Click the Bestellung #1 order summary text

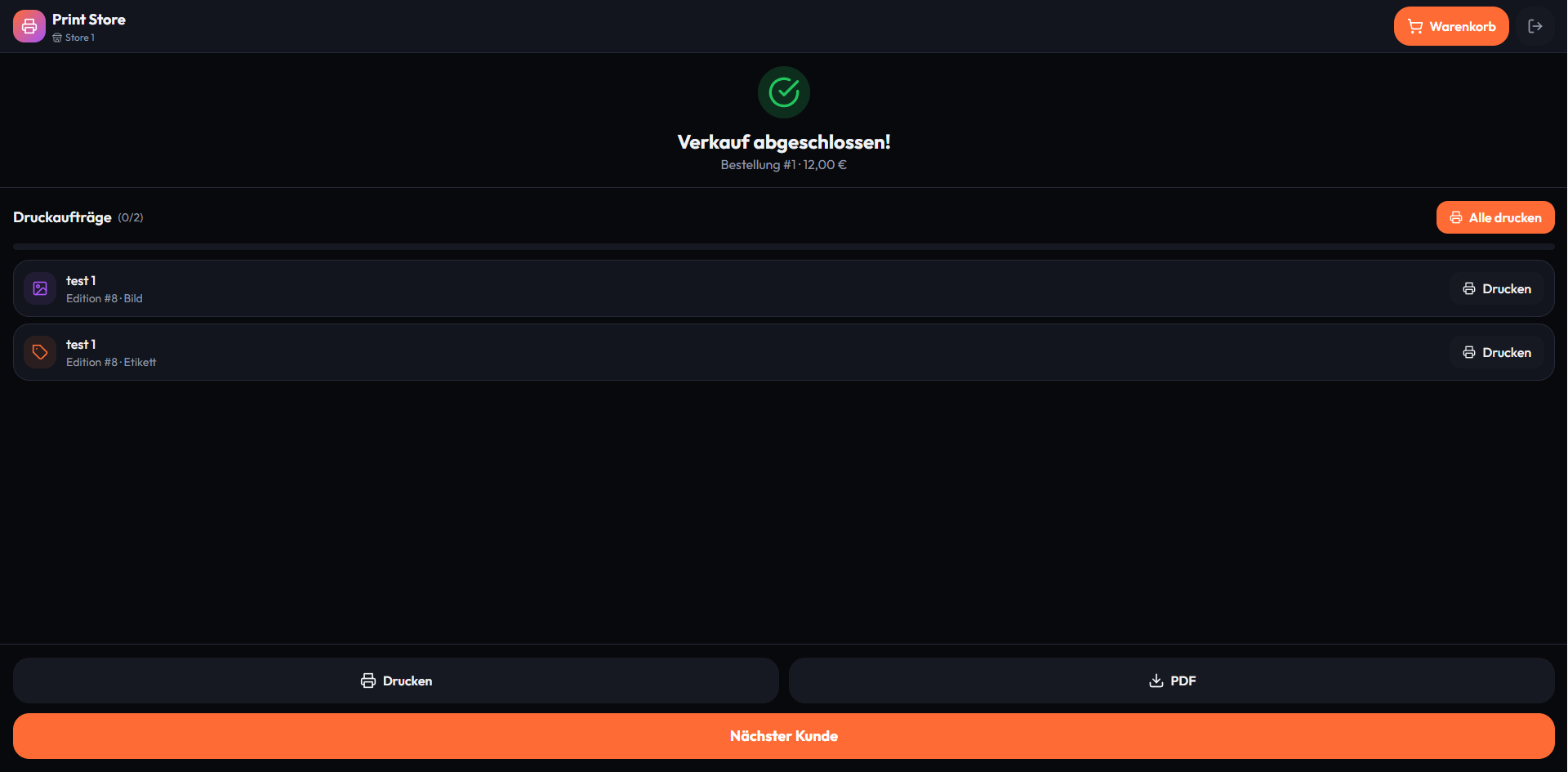(x=784, y=165)
